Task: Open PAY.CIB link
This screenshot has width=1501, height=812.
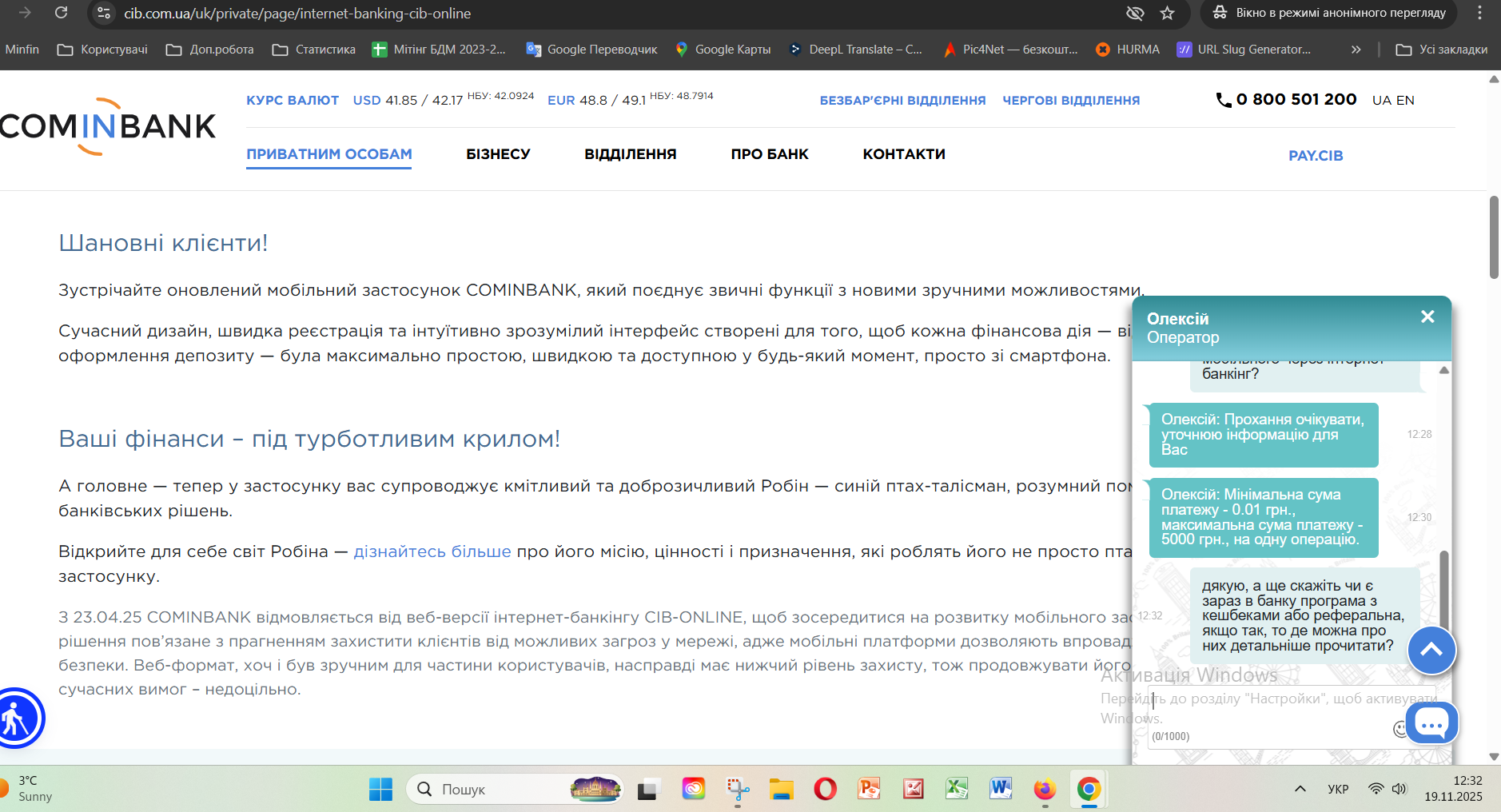Action: [1316, 156]
